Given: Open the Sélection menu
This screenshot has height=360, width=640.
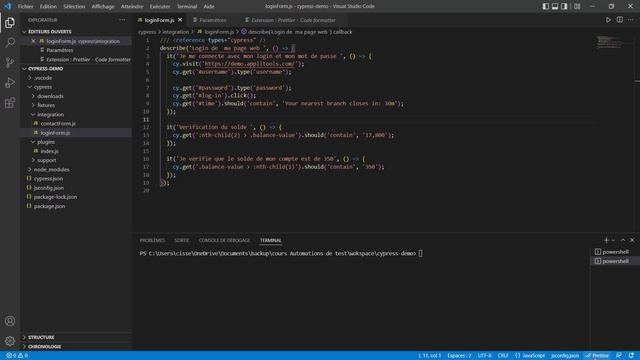Looking at the screenshot, I should pos(74,7).
